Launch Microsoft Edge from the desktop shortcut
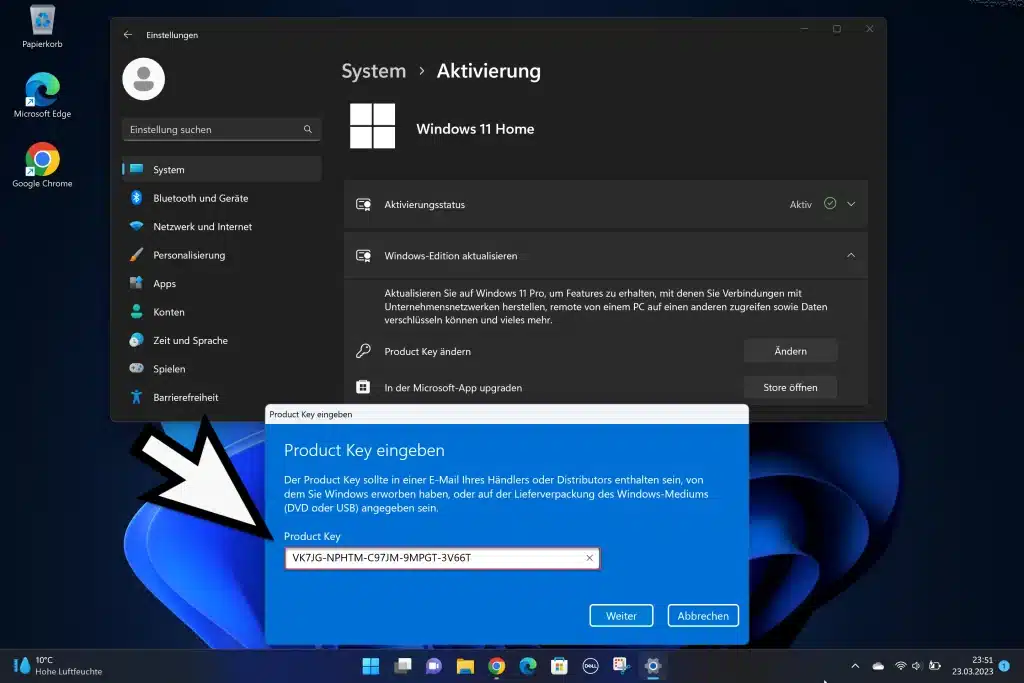 (x=42, y=96)
